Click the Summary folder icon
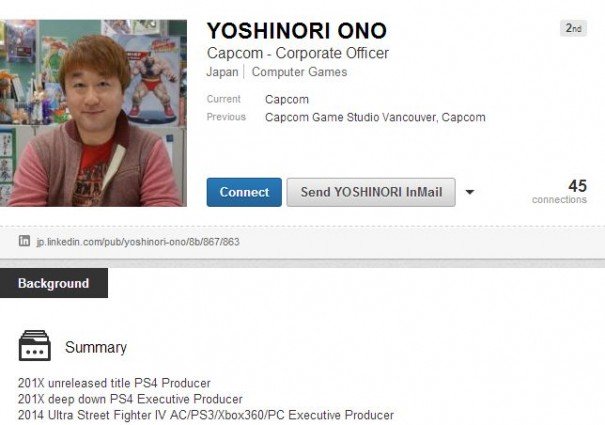Viewport: 605px width, 425px height. [35, 345]
